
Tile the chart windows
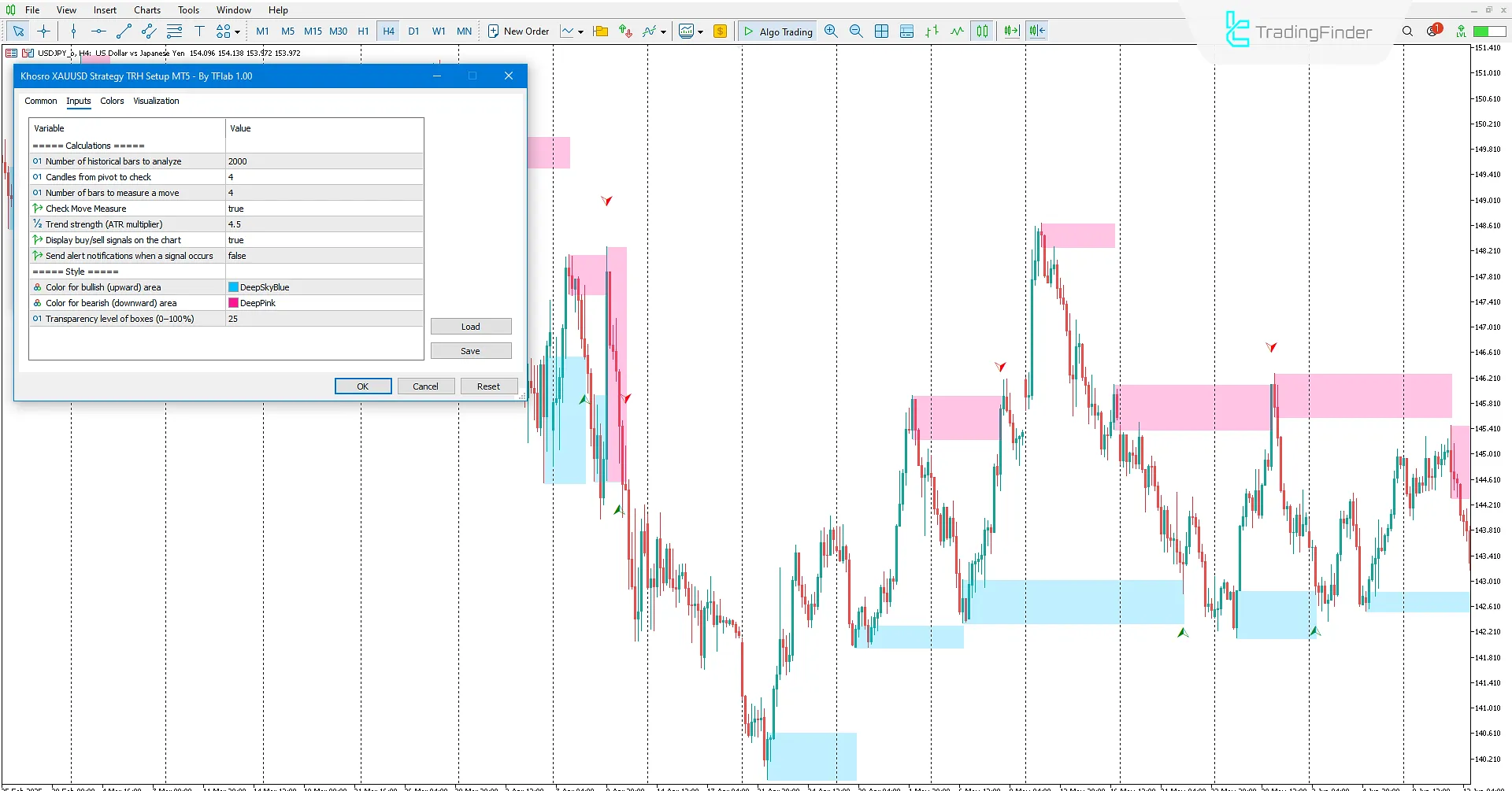882,31
